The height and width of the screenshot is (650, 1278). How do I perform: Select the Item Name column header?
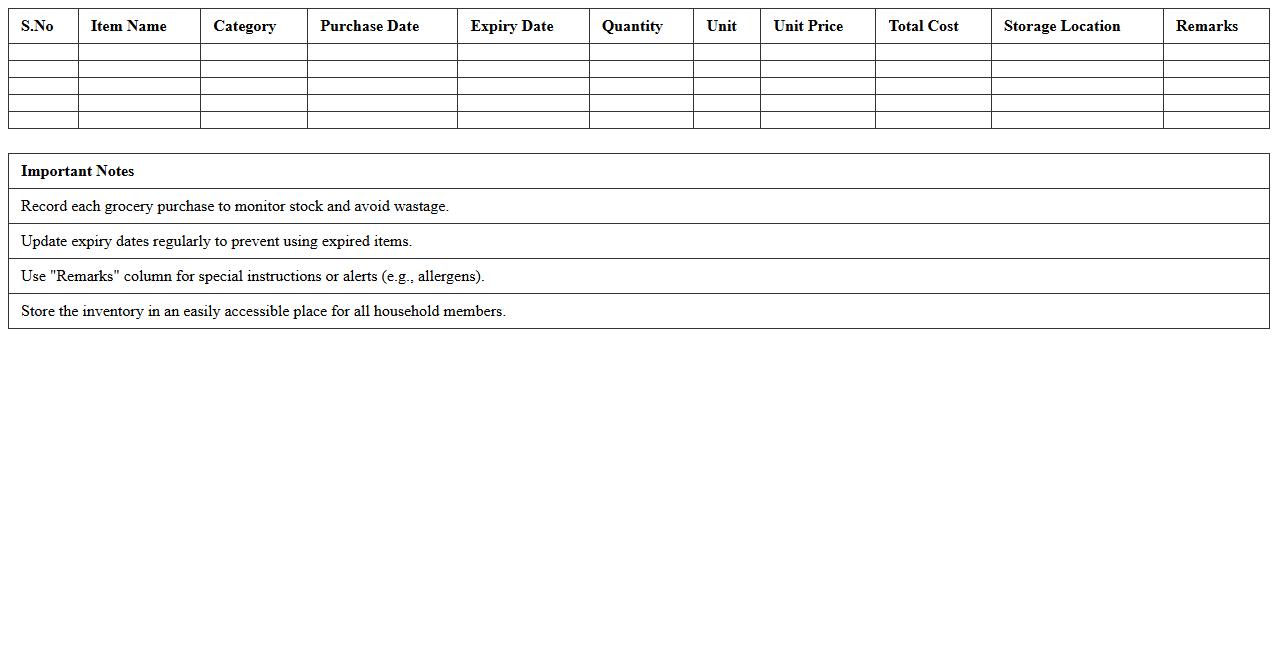tap(128, 26)
